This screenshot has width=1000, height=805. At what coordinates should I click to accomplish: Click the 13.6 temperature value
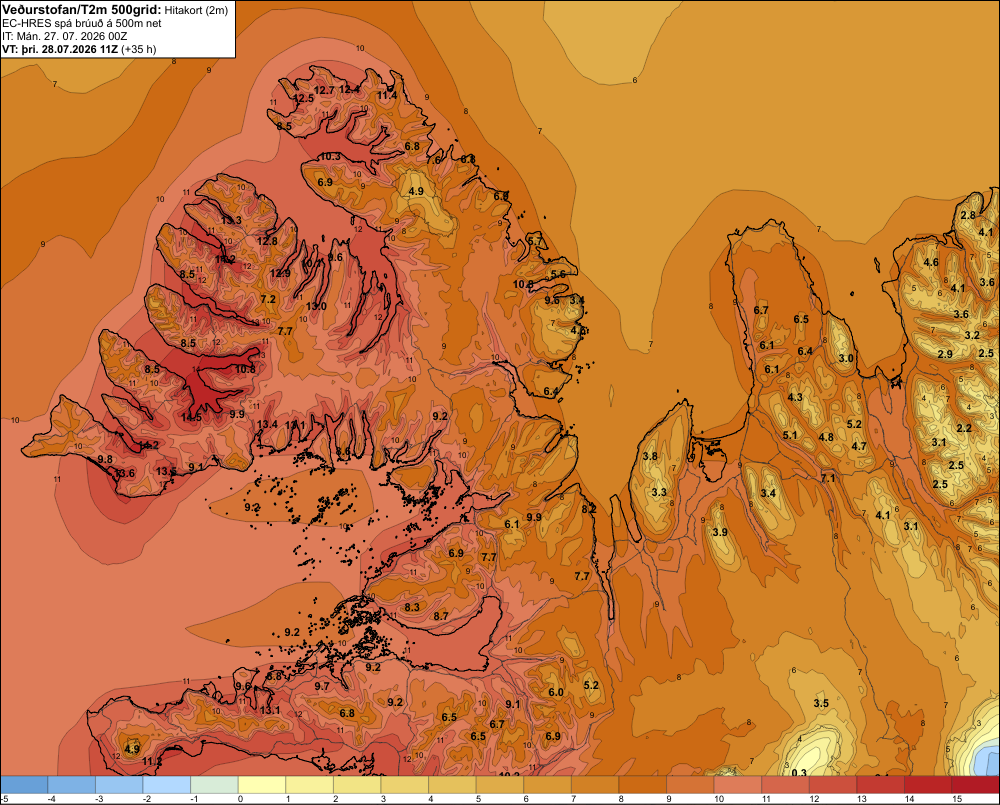point(124,473)
